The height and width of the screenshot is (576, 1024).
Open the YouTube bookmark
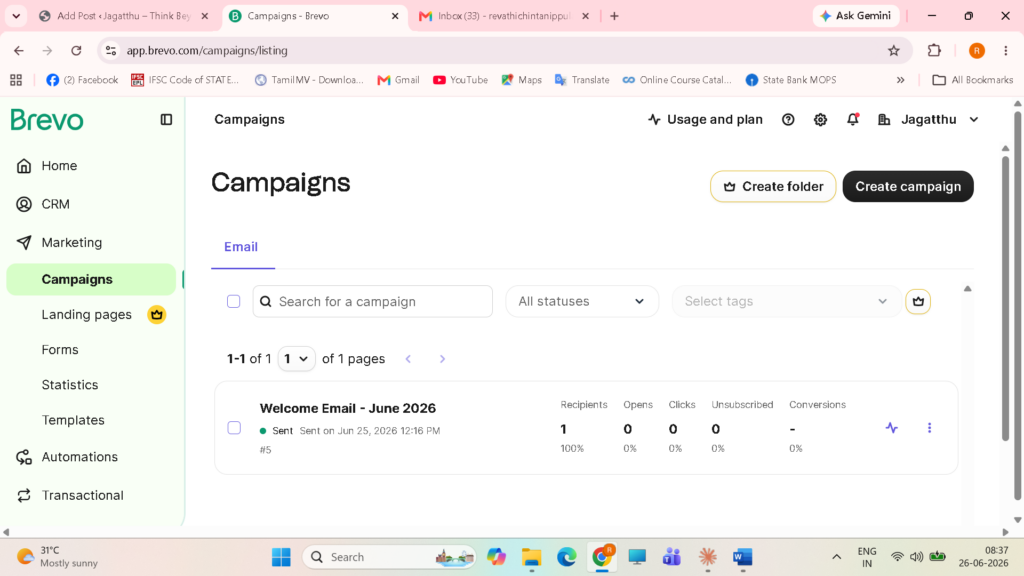click(x=460, y=80)
